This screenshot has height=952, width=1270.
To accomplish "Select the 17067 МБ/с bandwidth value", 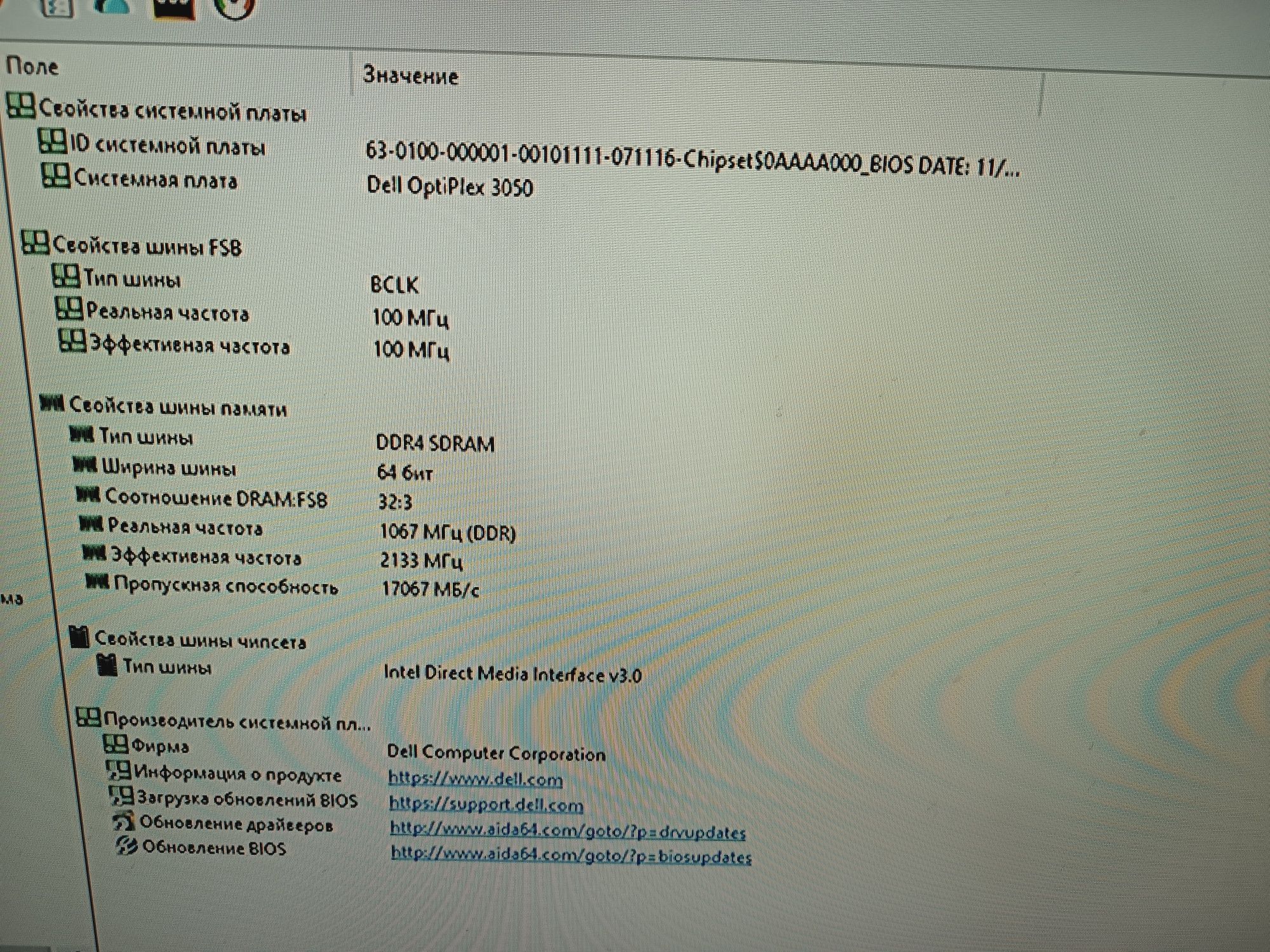I will pyautogui.click(x=430, y=589).
